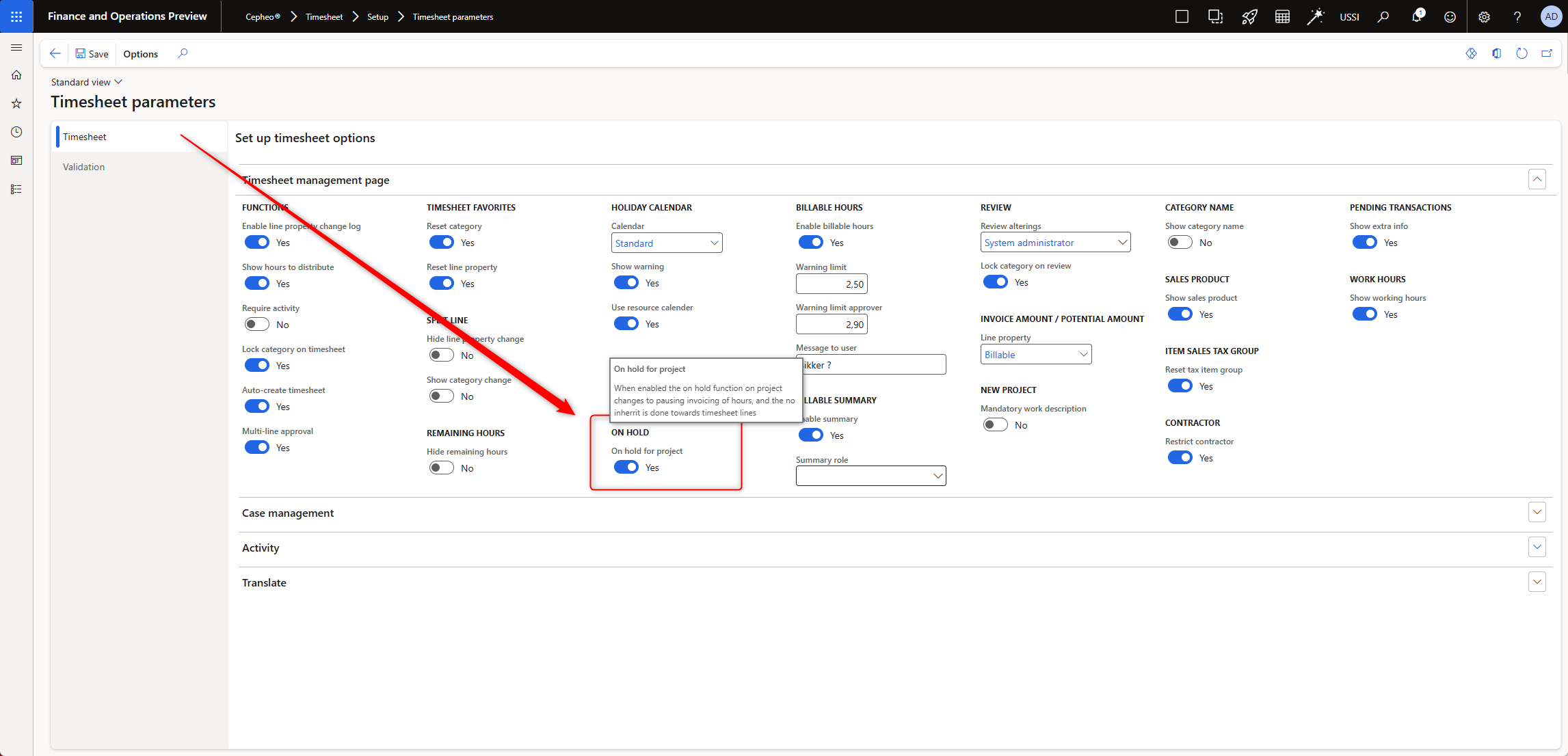Click the refresh page icon
This screenshot has height=756, width=1568.
(1522, 53)
